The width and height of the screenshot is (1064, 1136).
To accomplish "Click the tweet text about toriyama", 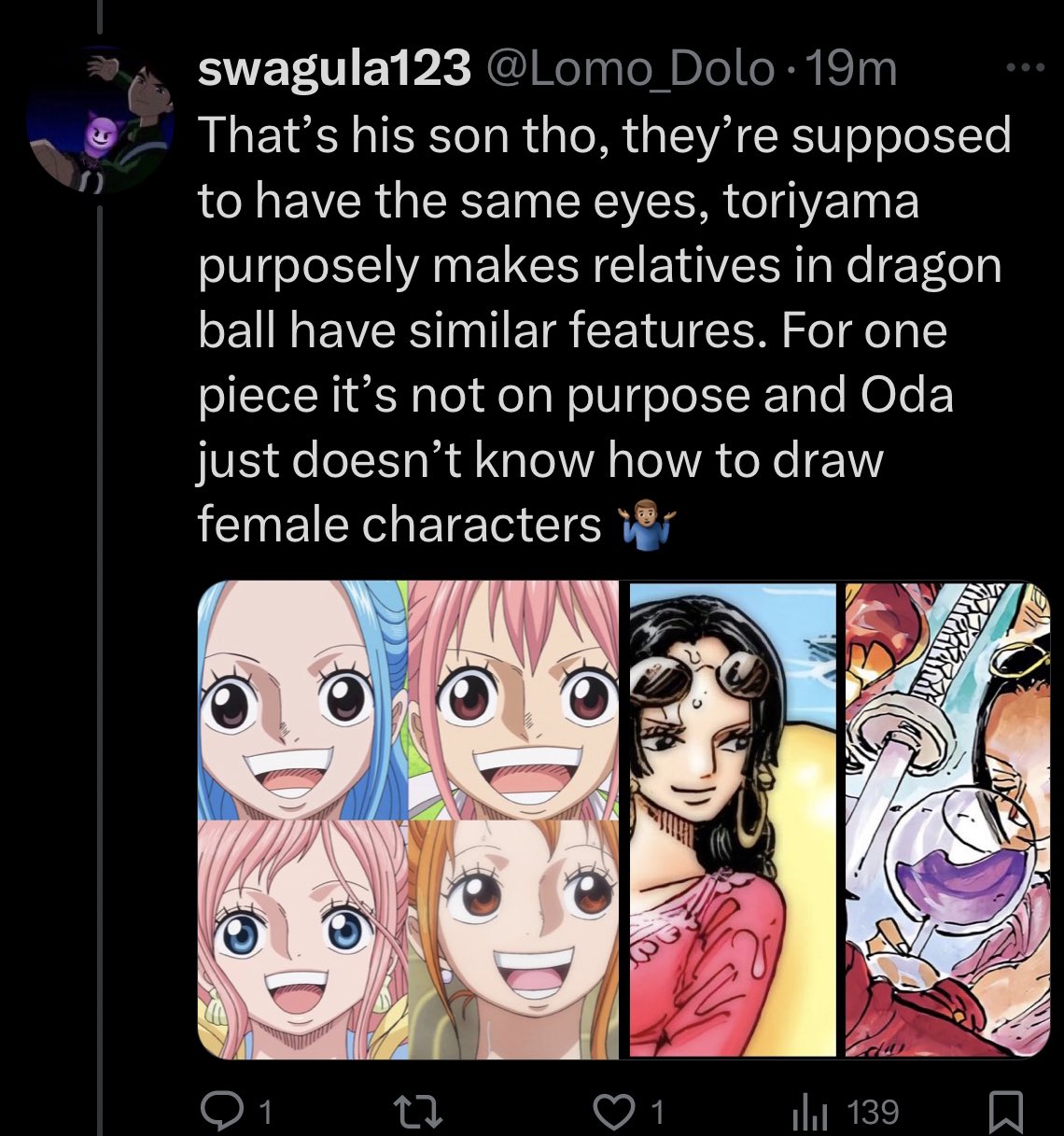I will click(605, 330).
